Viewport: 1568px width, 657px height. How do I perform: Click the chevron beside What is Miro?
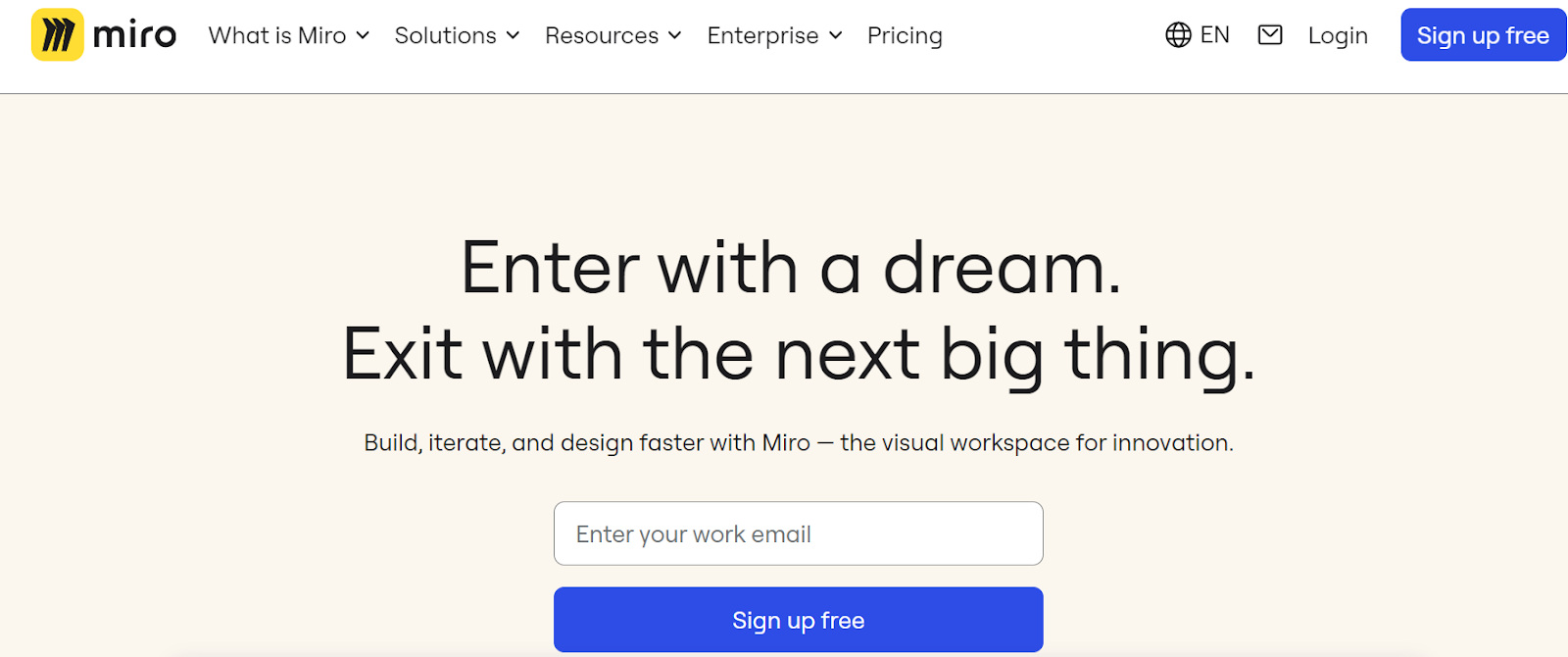tap(363, 36)
